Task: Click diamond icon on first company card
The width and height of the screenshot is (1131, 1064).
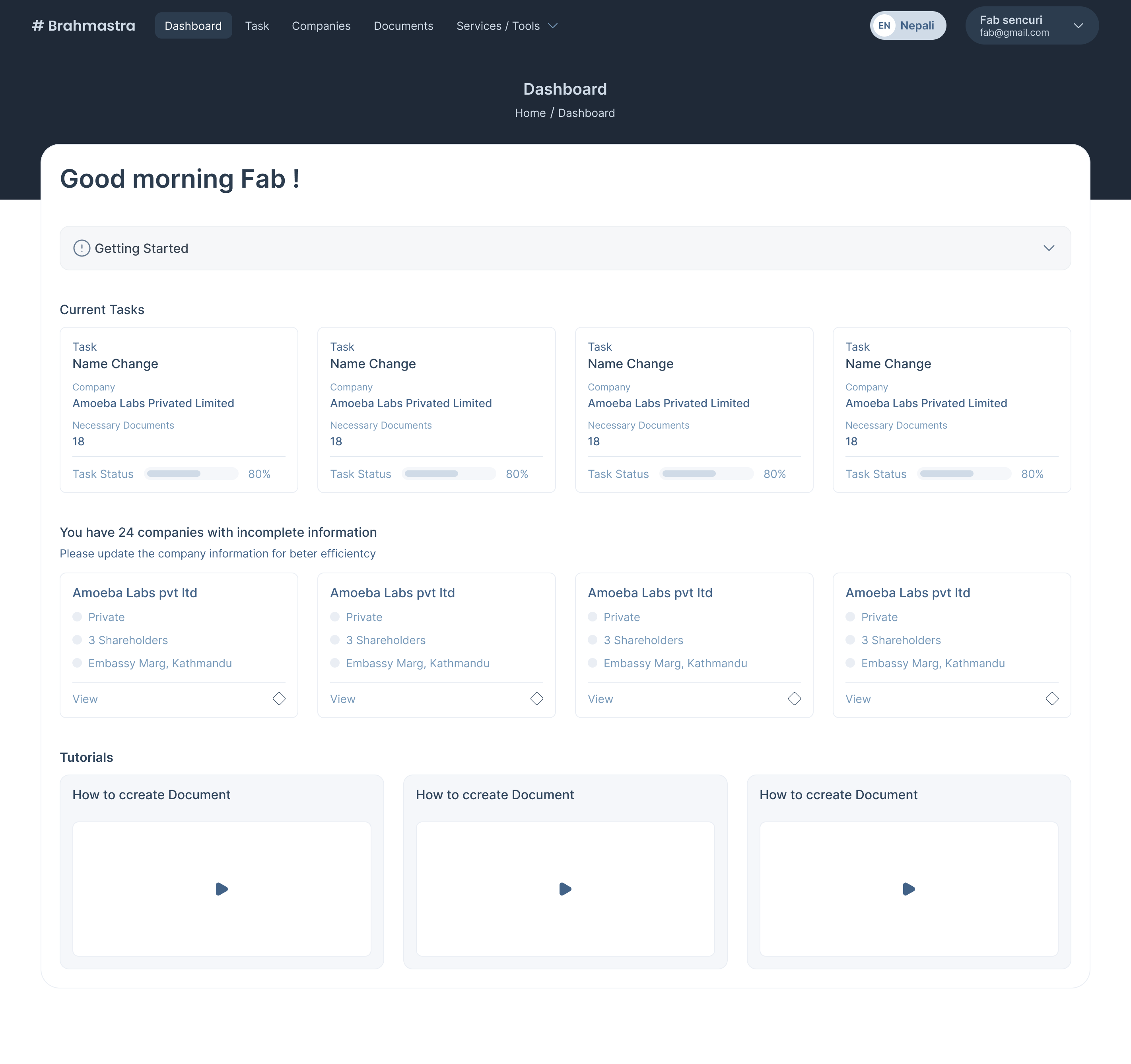Action: click(x=279, y=698)
